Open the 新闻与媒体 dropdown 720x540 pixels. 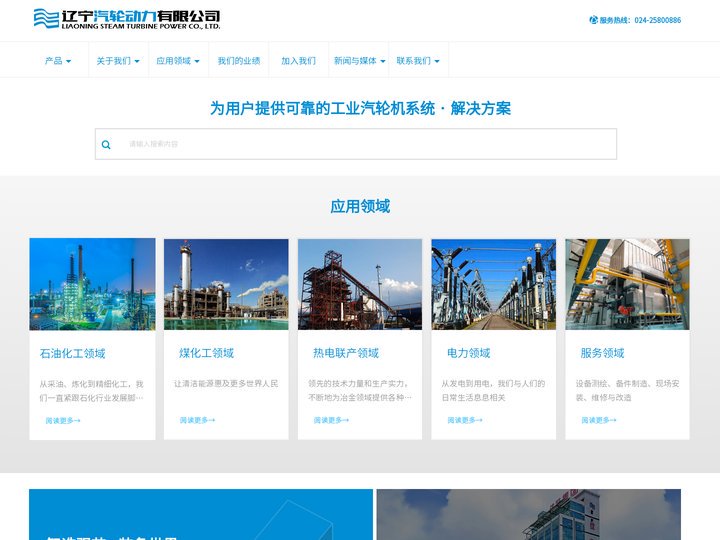click(x=360, y=61)
